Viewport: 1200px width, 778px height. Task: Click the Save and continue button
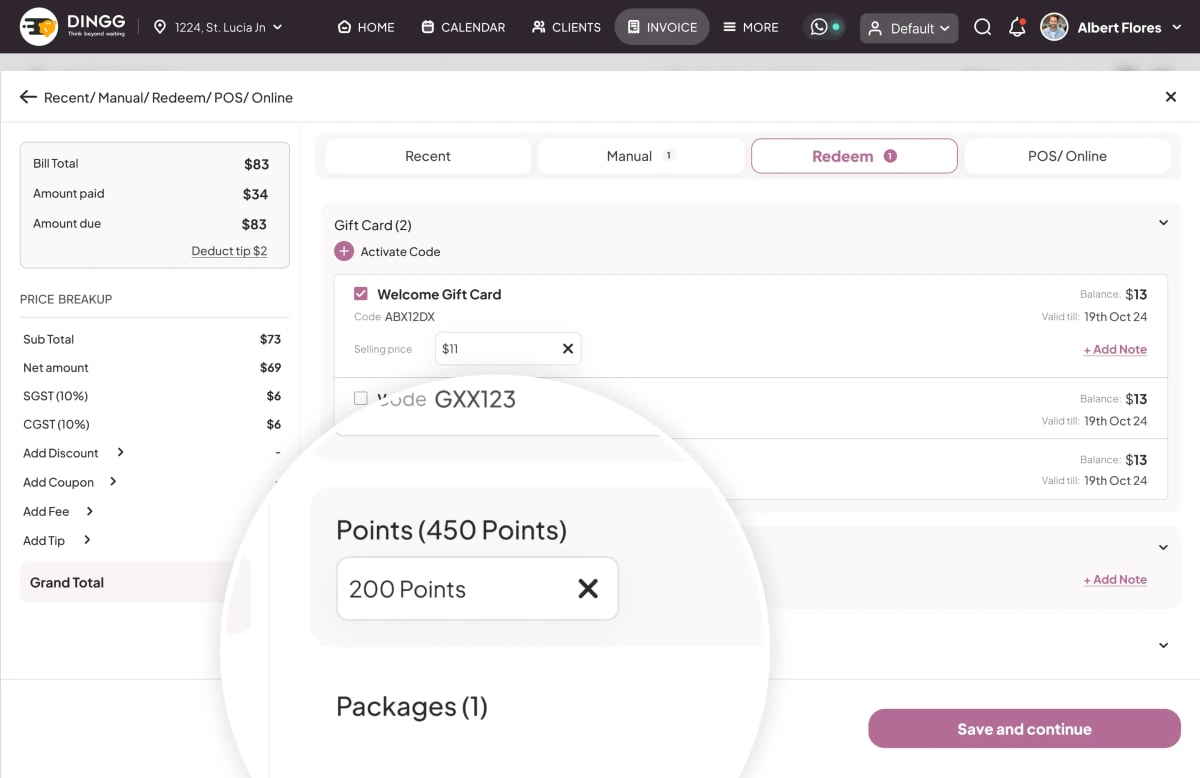[1024, 729]
